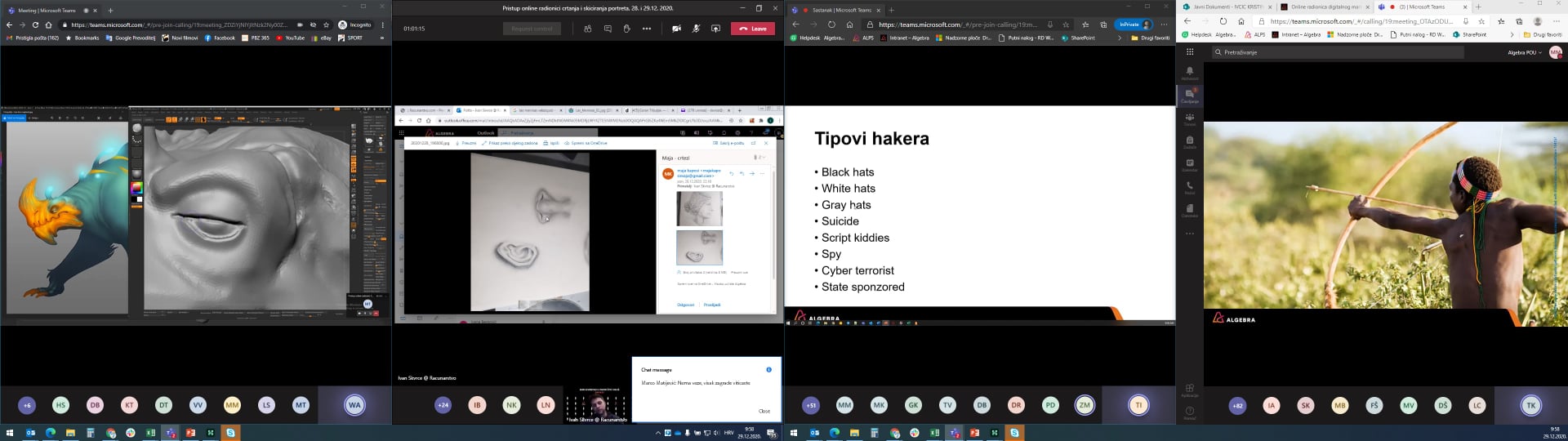1568x441 pixels.
Task: Open Intranet – Algebra favorite in InPrivate Edge
Action: tap(905, 38)
